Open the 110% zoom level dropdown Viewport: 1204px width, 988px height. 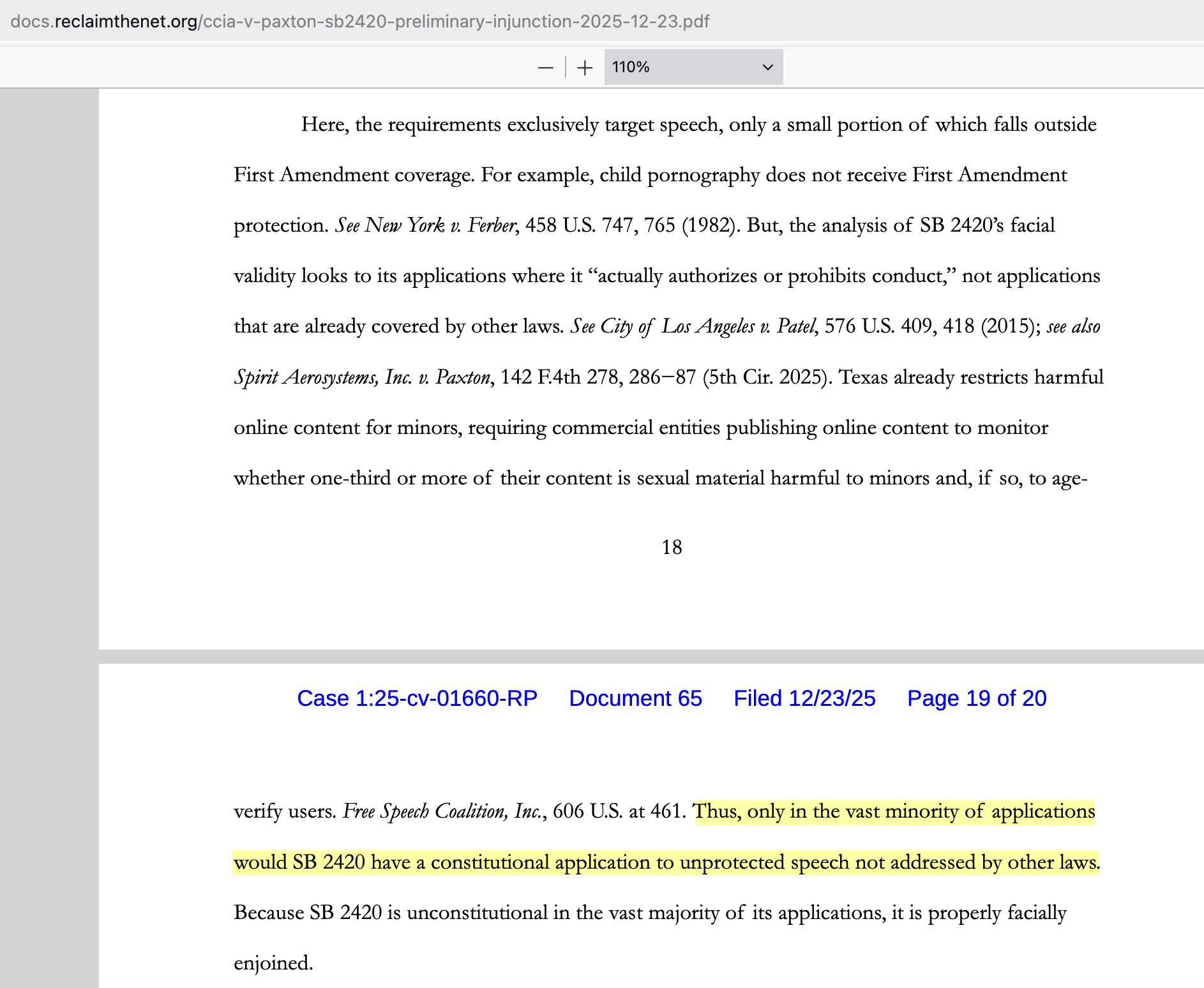[x=693, y=67]
